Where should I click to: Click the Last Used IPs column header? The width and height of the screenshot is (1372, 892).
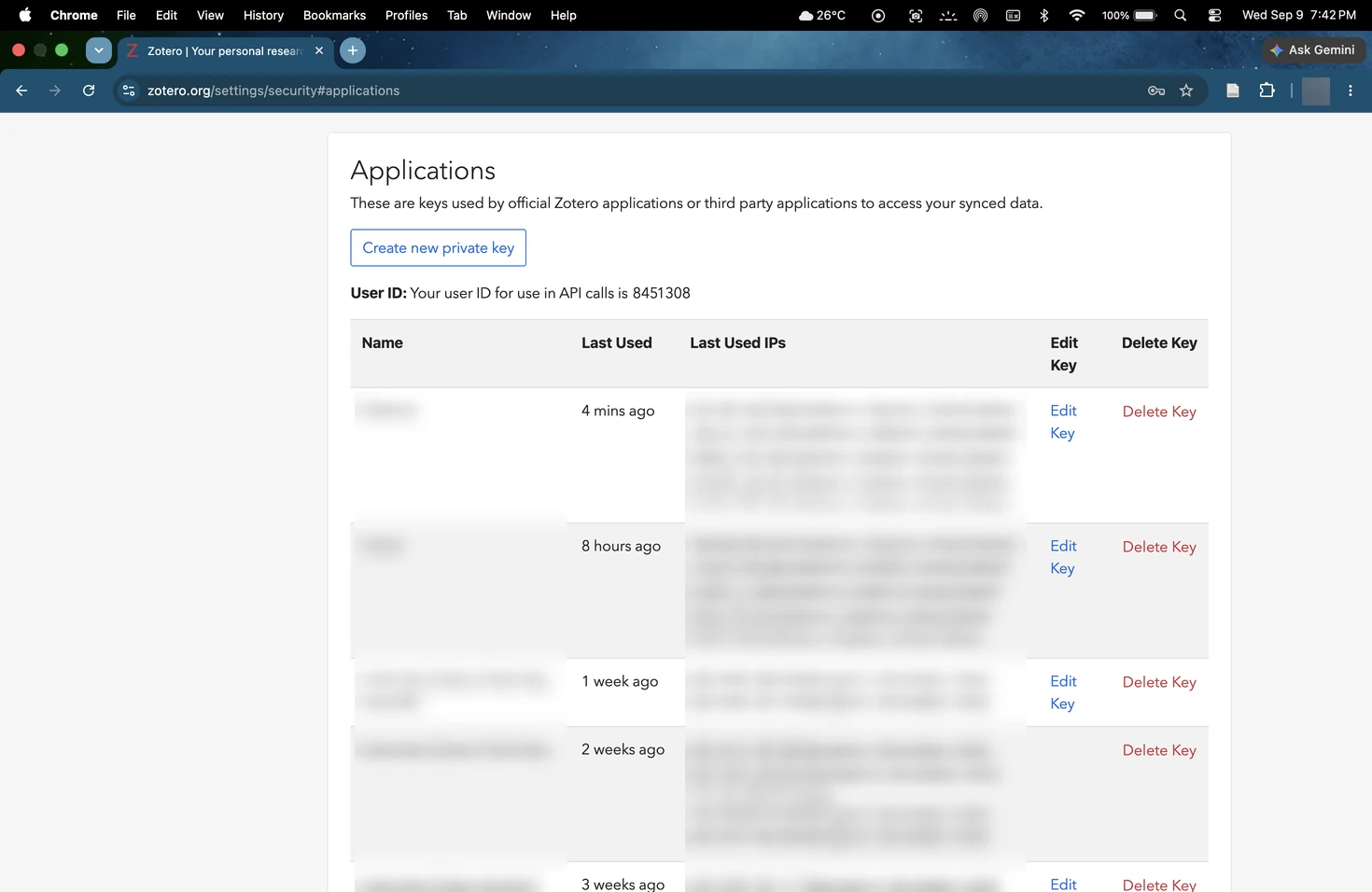coord(737,342)
